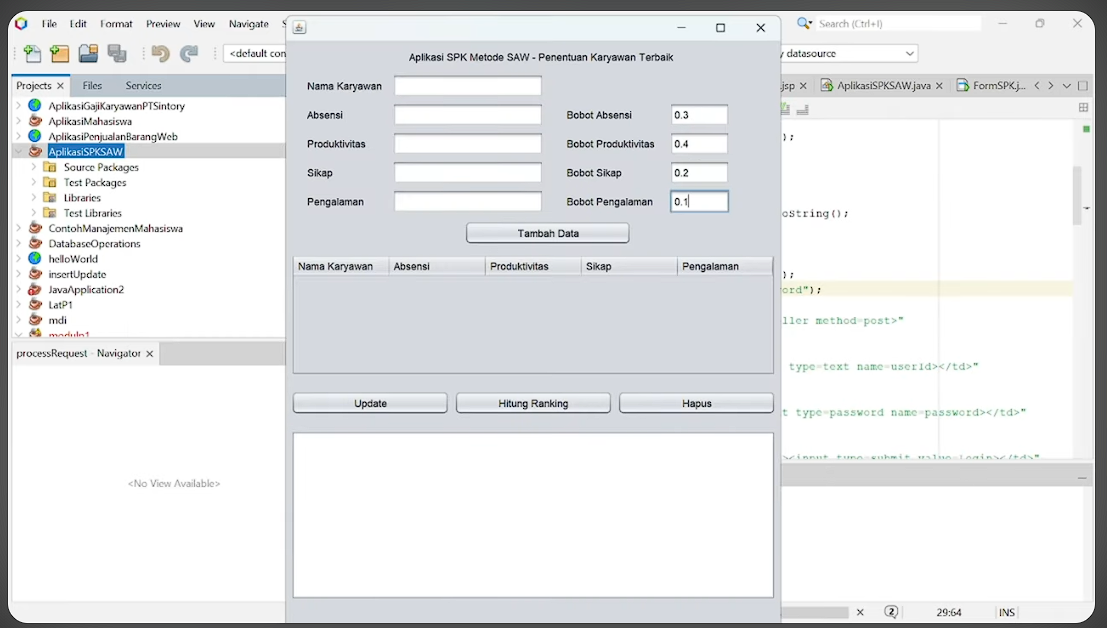
Task: Click the New File toolbar icon
Action: [33, 54]
